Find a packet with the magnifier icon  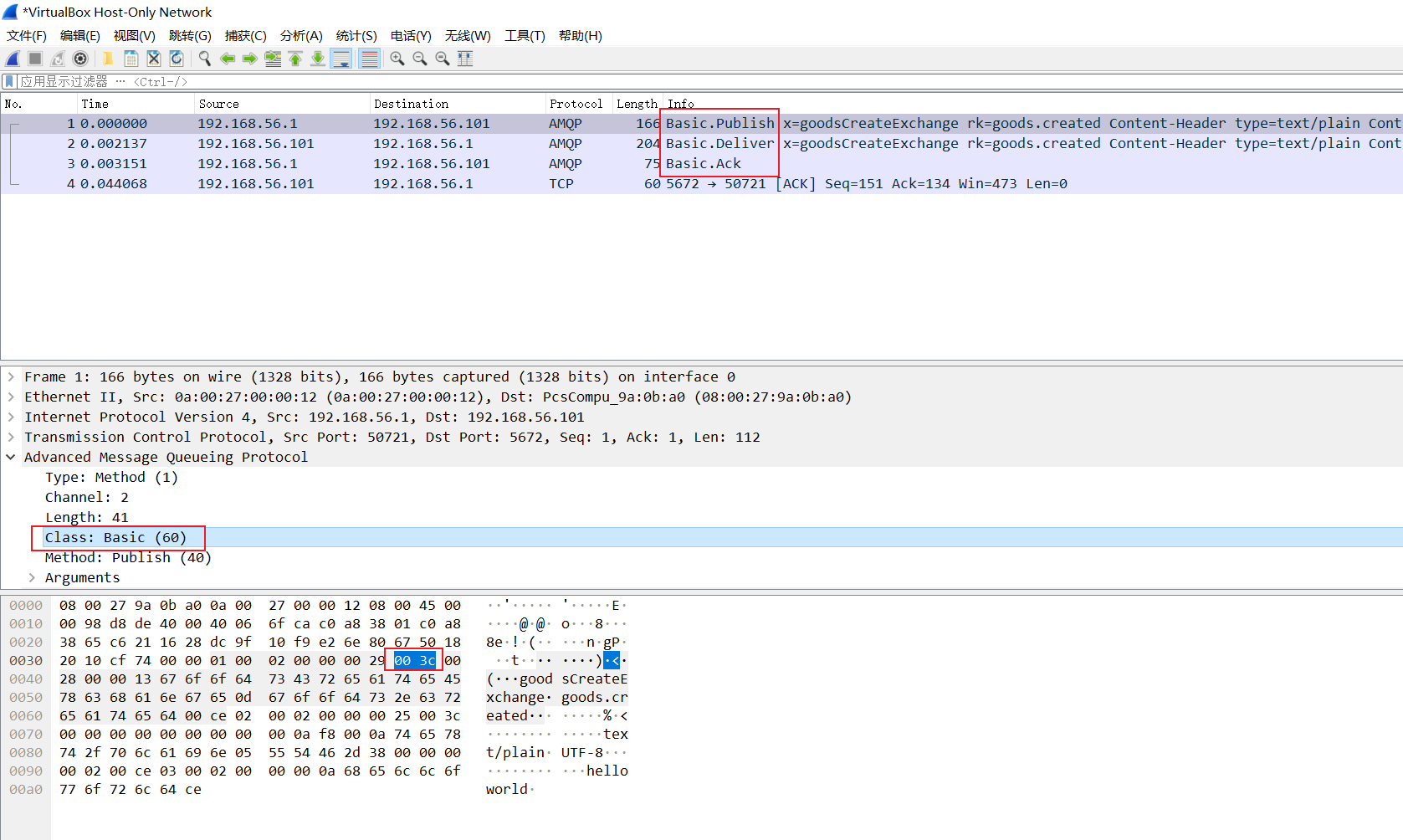coord(204,59)
